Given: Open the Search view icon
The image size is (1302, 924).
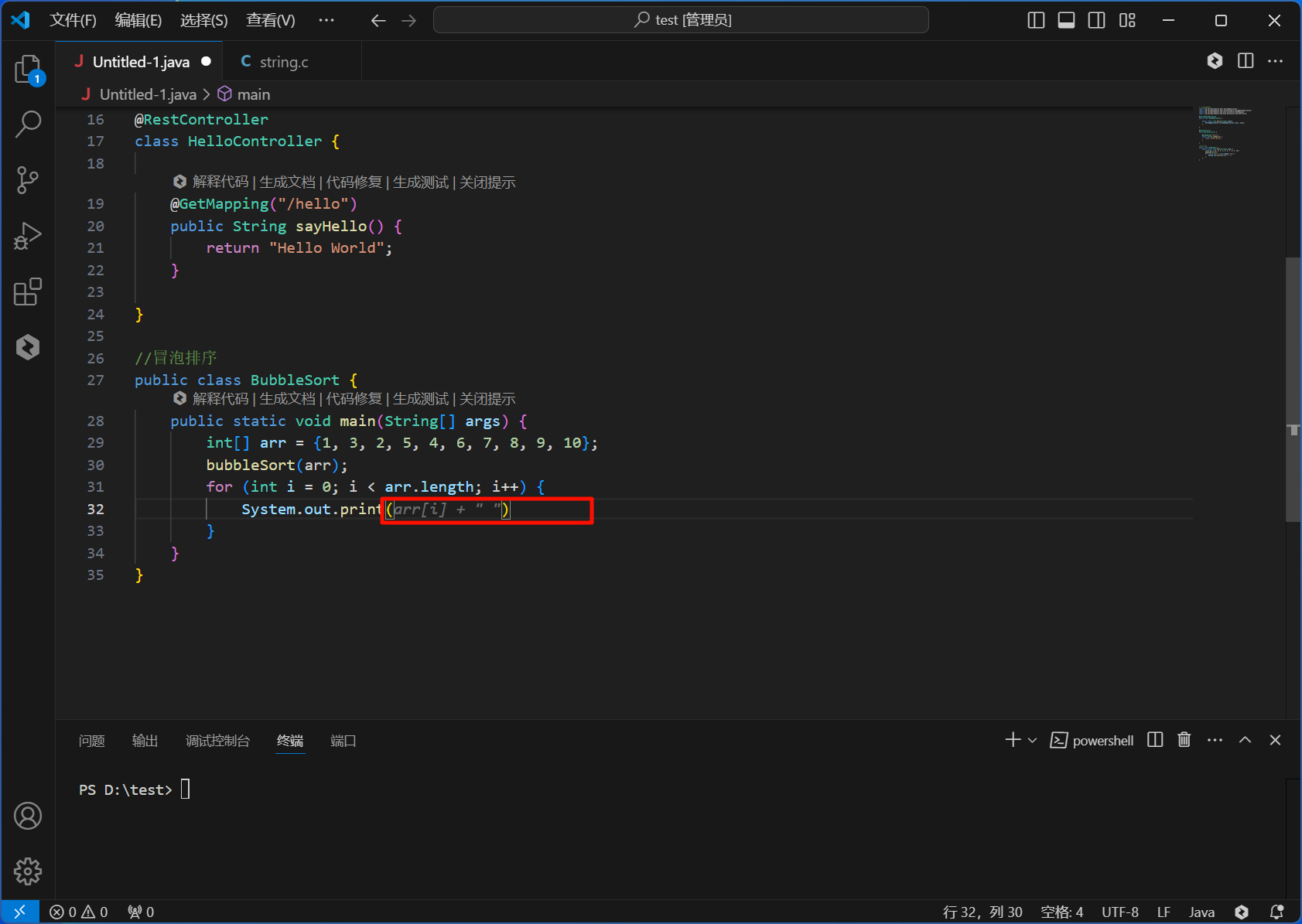Looking at the screenshot, I should 28,124.
